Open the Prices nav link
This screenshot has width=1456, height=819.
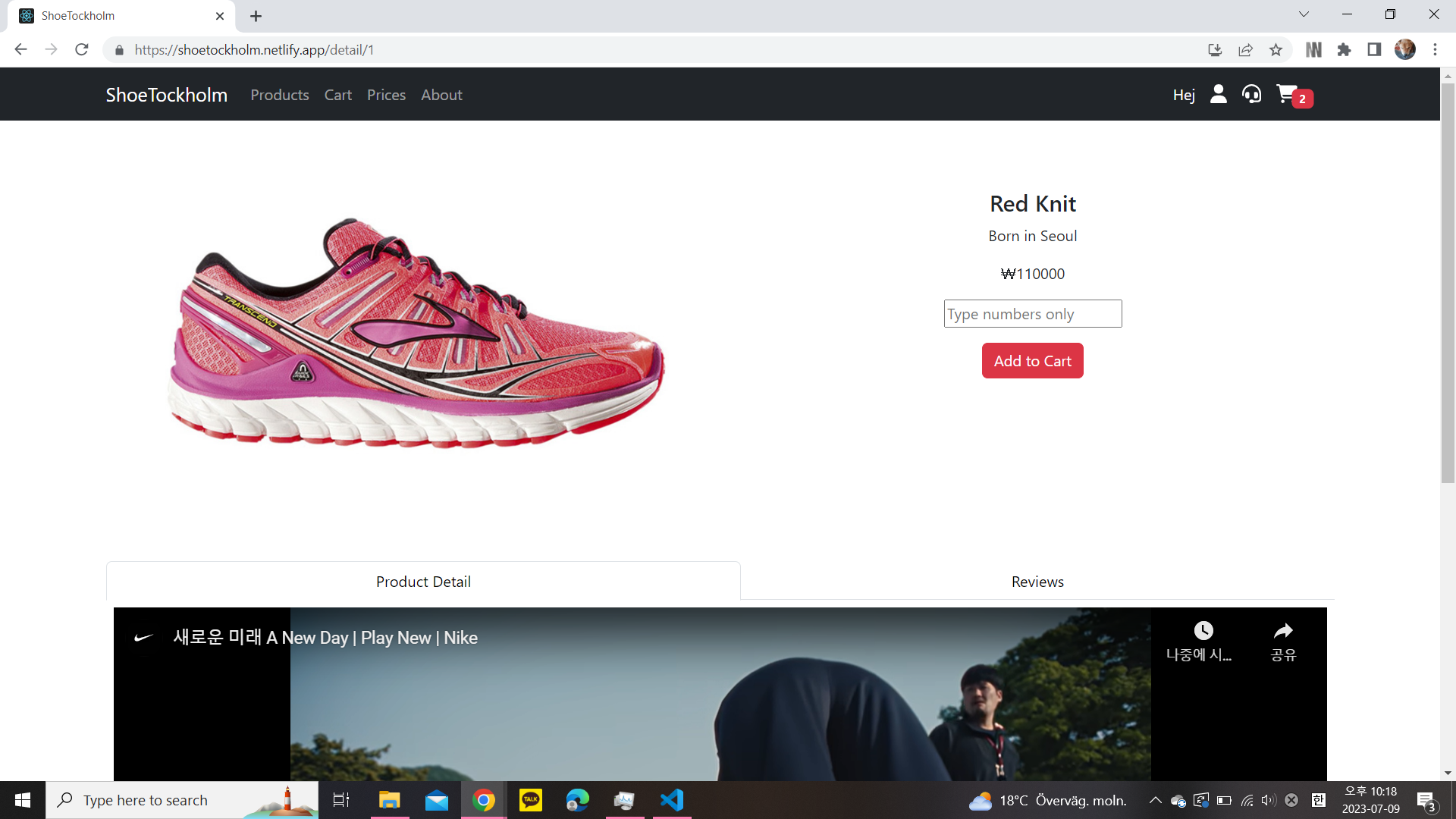point(386,95)
